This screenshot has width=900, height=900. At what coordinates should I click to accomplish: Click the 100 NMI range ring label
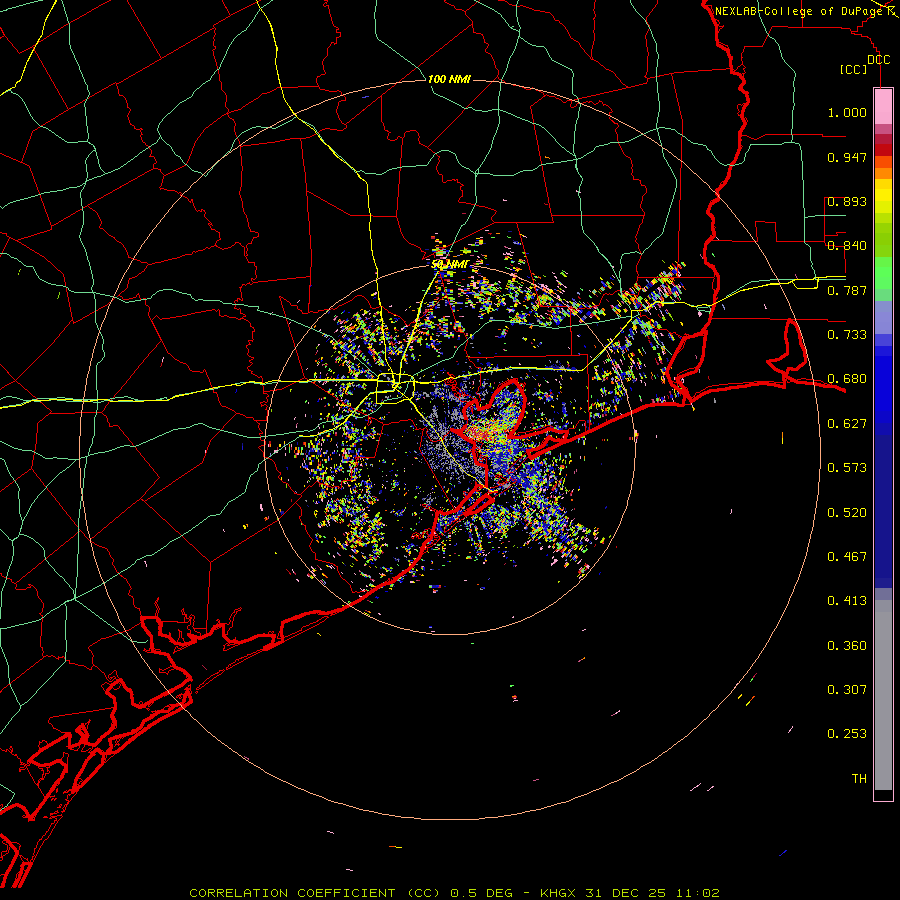tap(449, 79)
